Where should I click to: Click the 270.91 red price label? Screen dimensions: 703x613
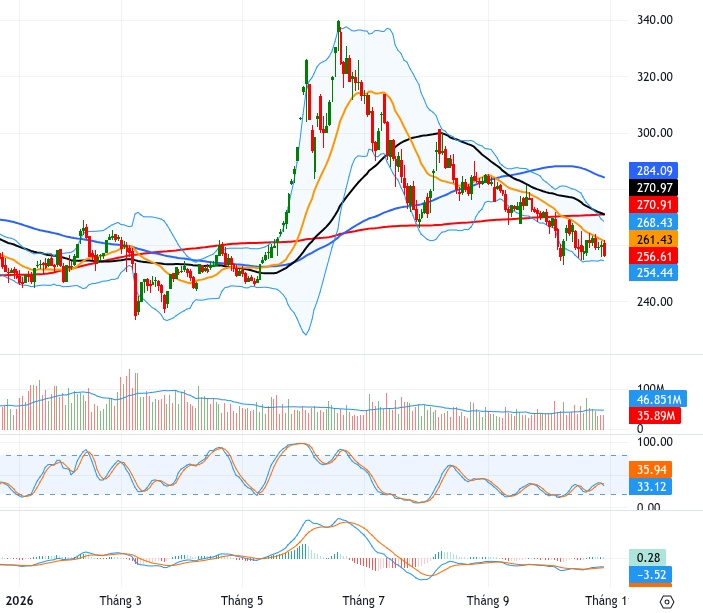point(654,205)
